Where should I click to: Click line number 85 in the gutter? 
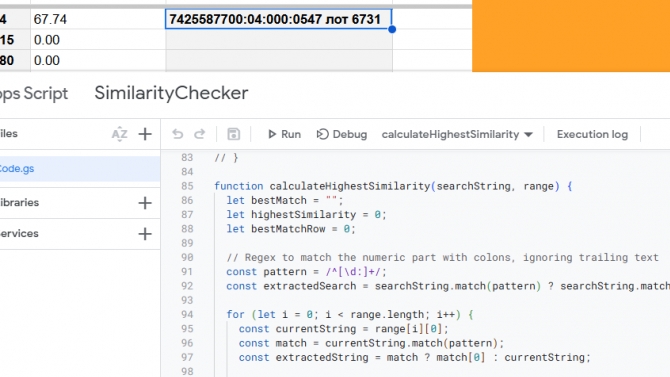click(187, 186)
